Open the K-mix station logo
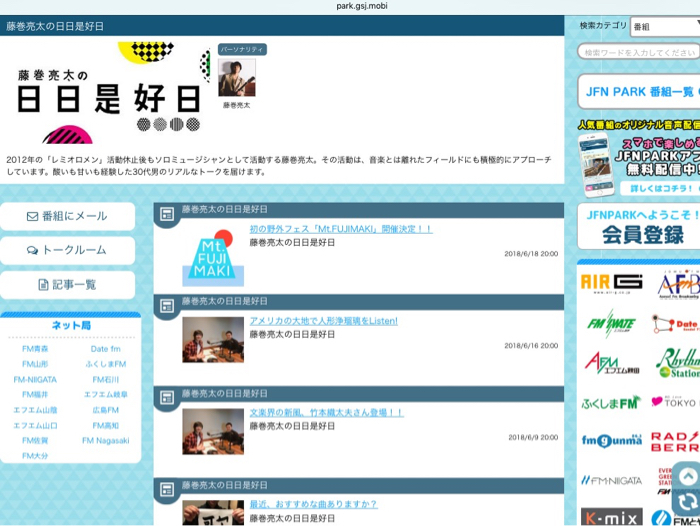Image resolution: width=700 pixels, height=526 pixels. point(611,517)
